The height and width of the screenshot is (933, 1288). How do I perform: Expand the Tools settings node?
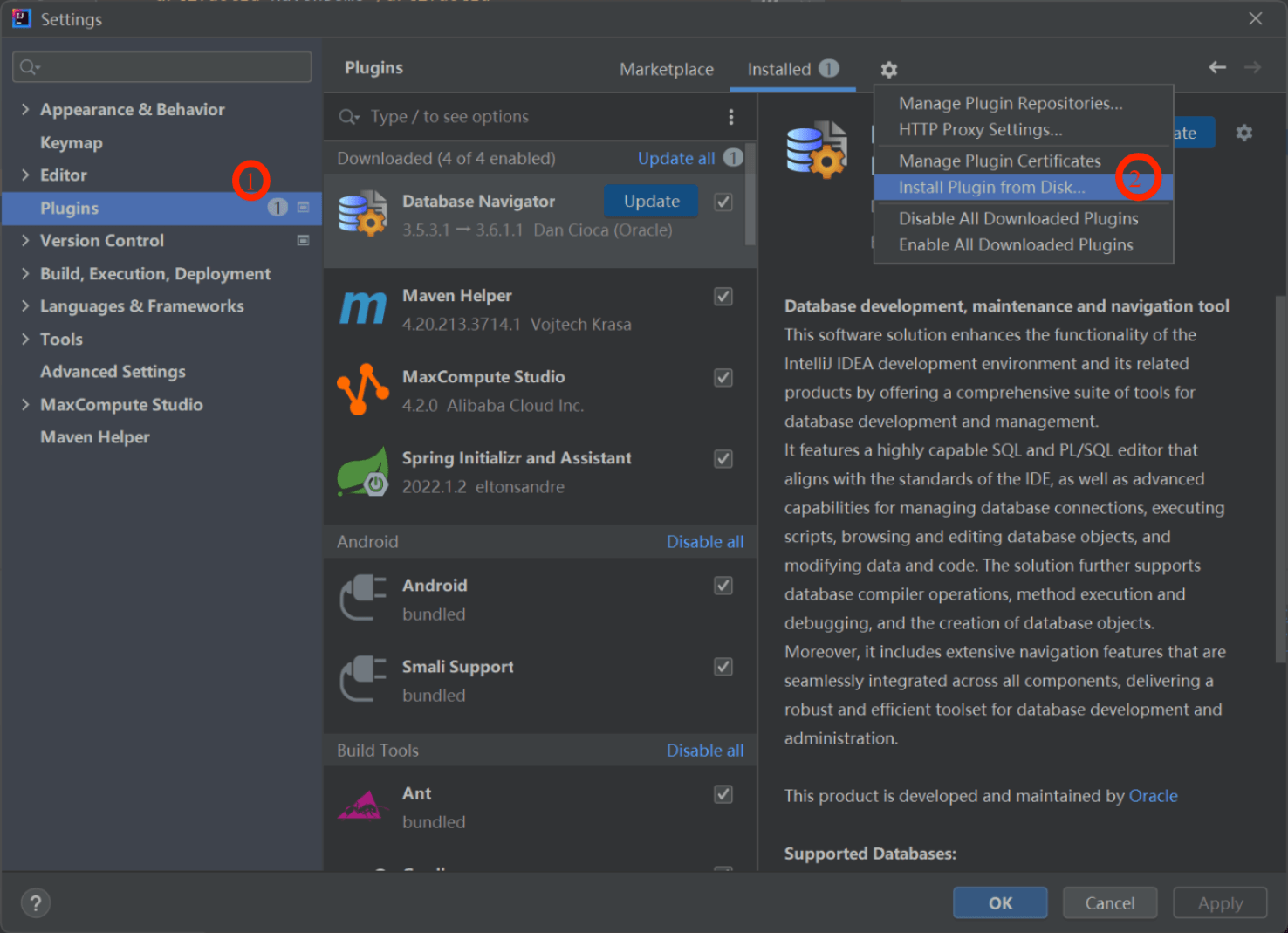click(x=24, y=339)
